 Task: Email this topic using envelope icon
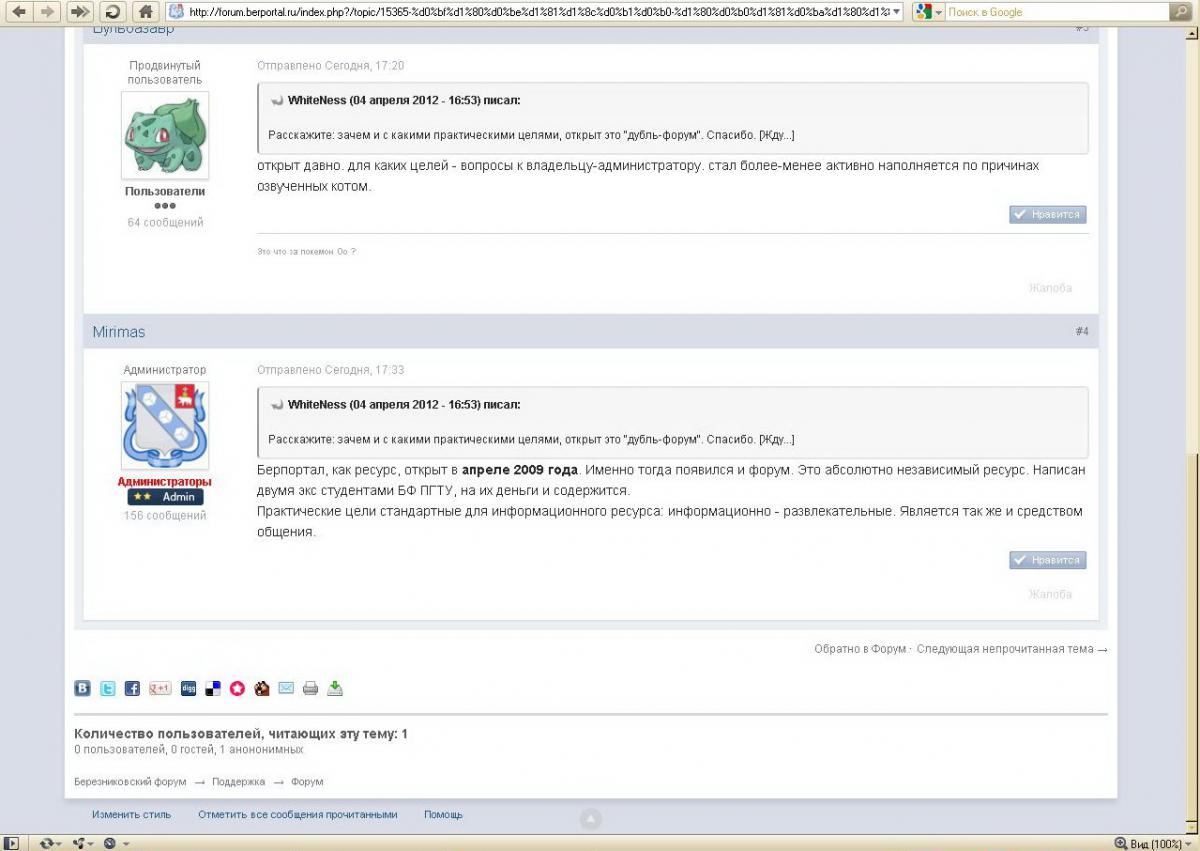tap(286, 689)
